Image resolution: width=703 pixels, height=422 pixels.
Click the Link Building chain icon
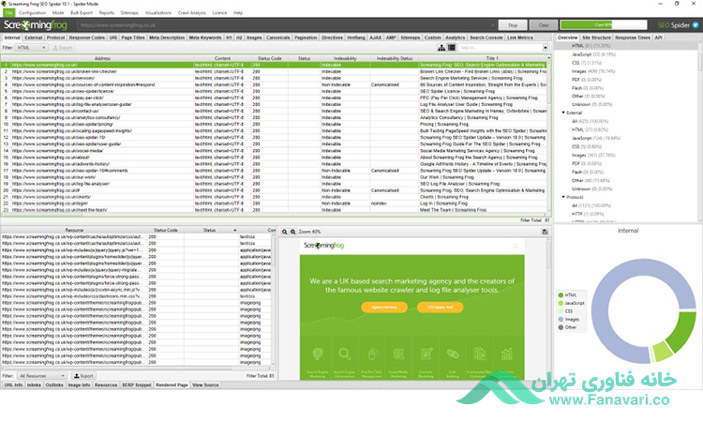pyautogui.click(x=452, y=354)
